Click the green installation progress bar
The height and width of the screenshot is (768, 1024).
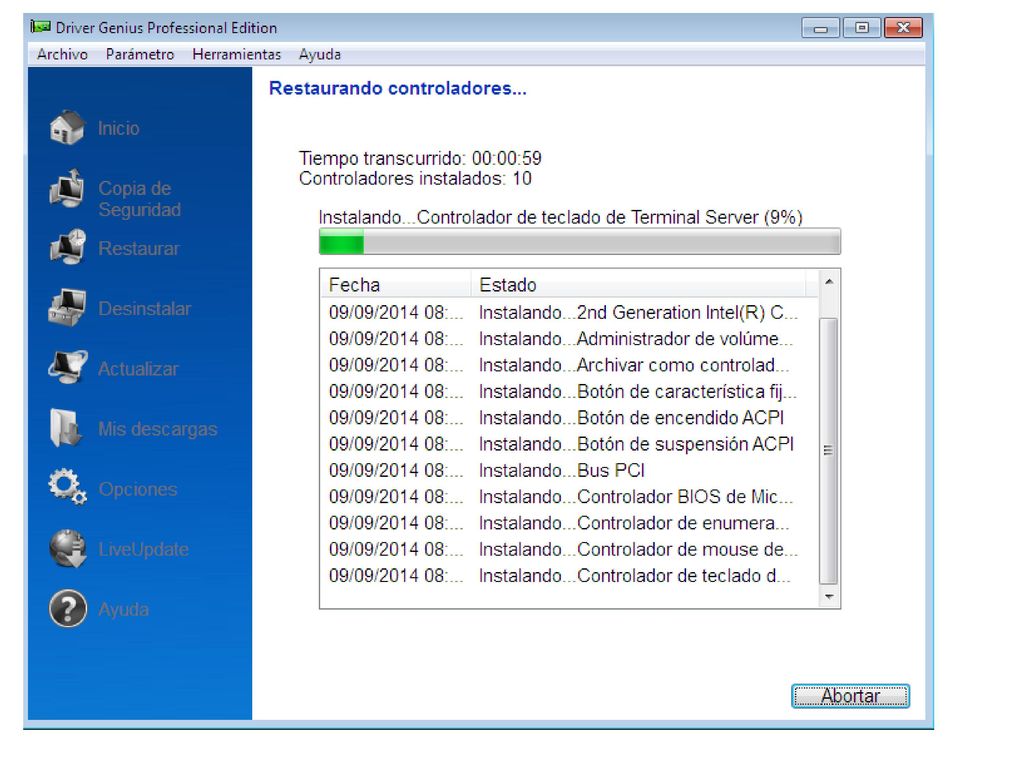pyautogui.click(x=579, y=242)
